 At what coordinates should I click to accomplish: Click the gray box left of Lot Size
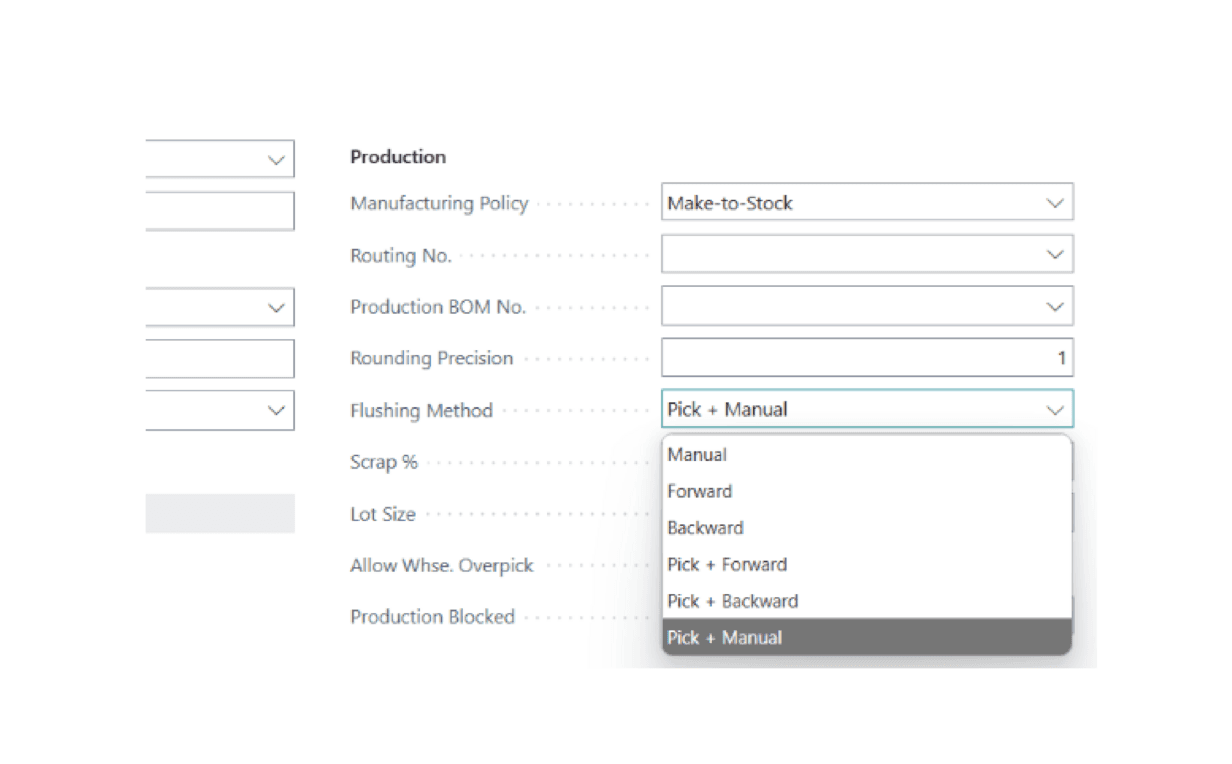point(220,513)
